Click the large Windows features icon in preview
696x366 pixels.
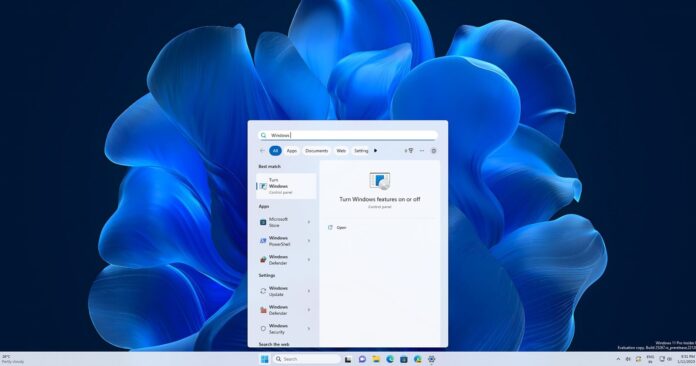(380, 181)
